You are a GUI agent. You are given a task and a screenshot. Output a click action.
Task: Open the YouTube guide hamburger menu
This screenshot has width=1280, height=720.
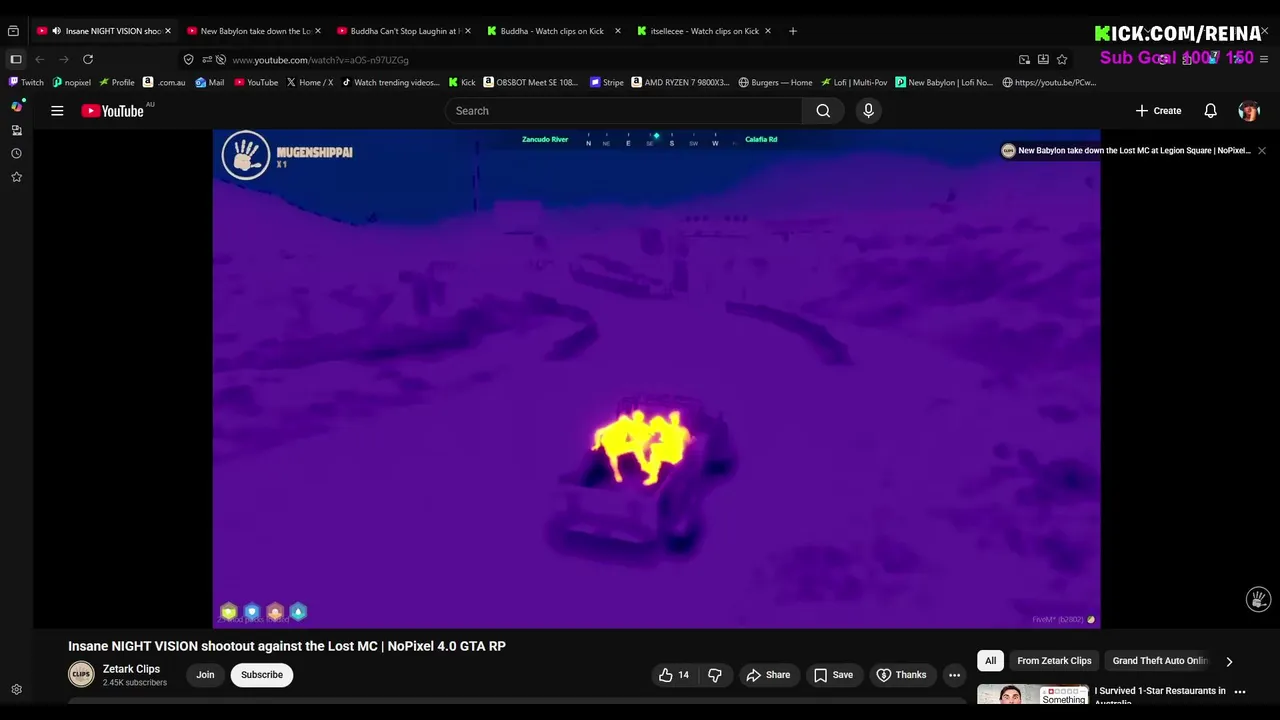57,111
